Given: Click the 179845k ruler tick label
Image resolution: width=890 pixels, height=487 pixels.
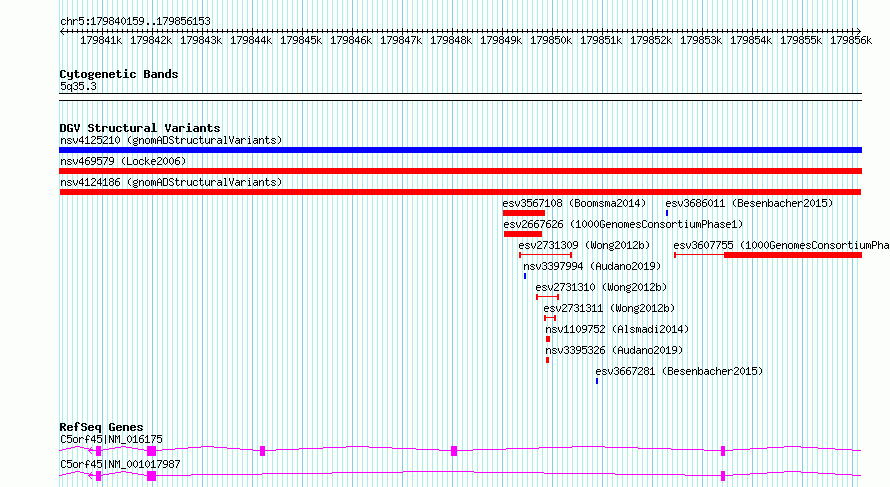Looking at the screenshot, I should pyautogui.click(x=301, y=40).
